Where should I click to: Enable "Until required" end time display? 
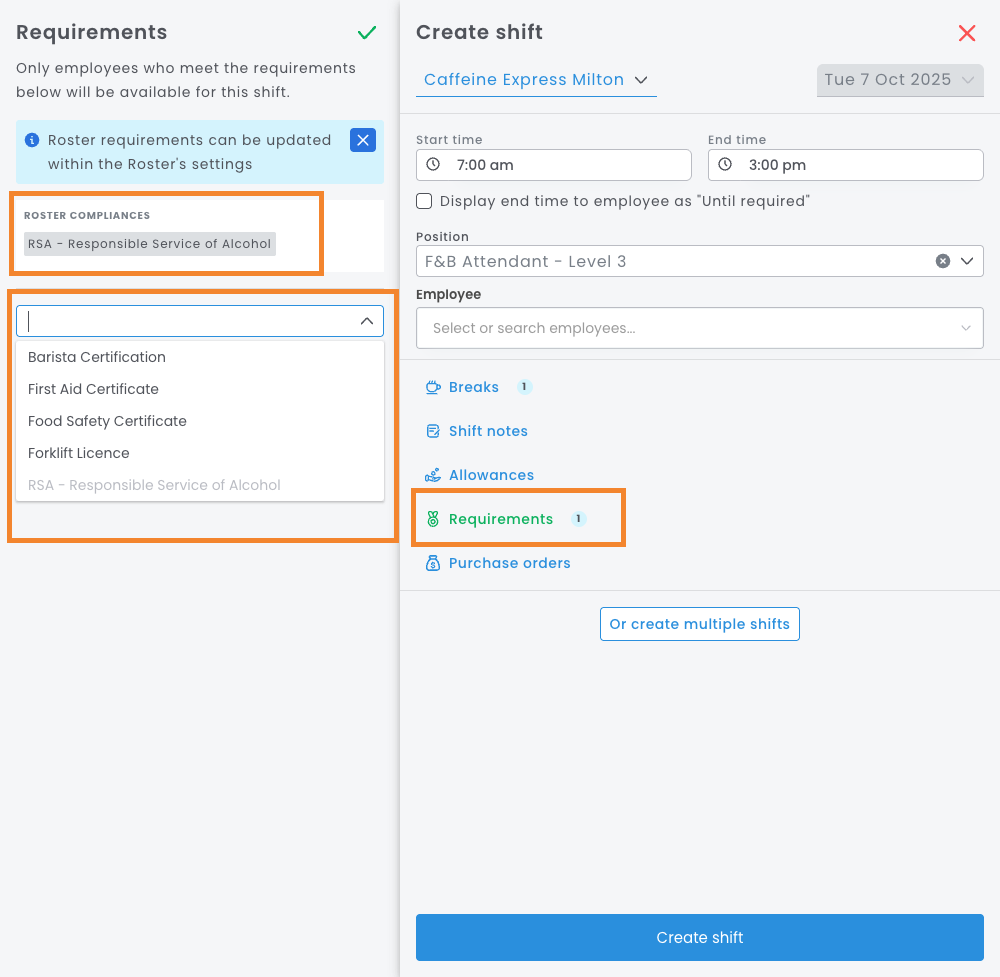424,201
